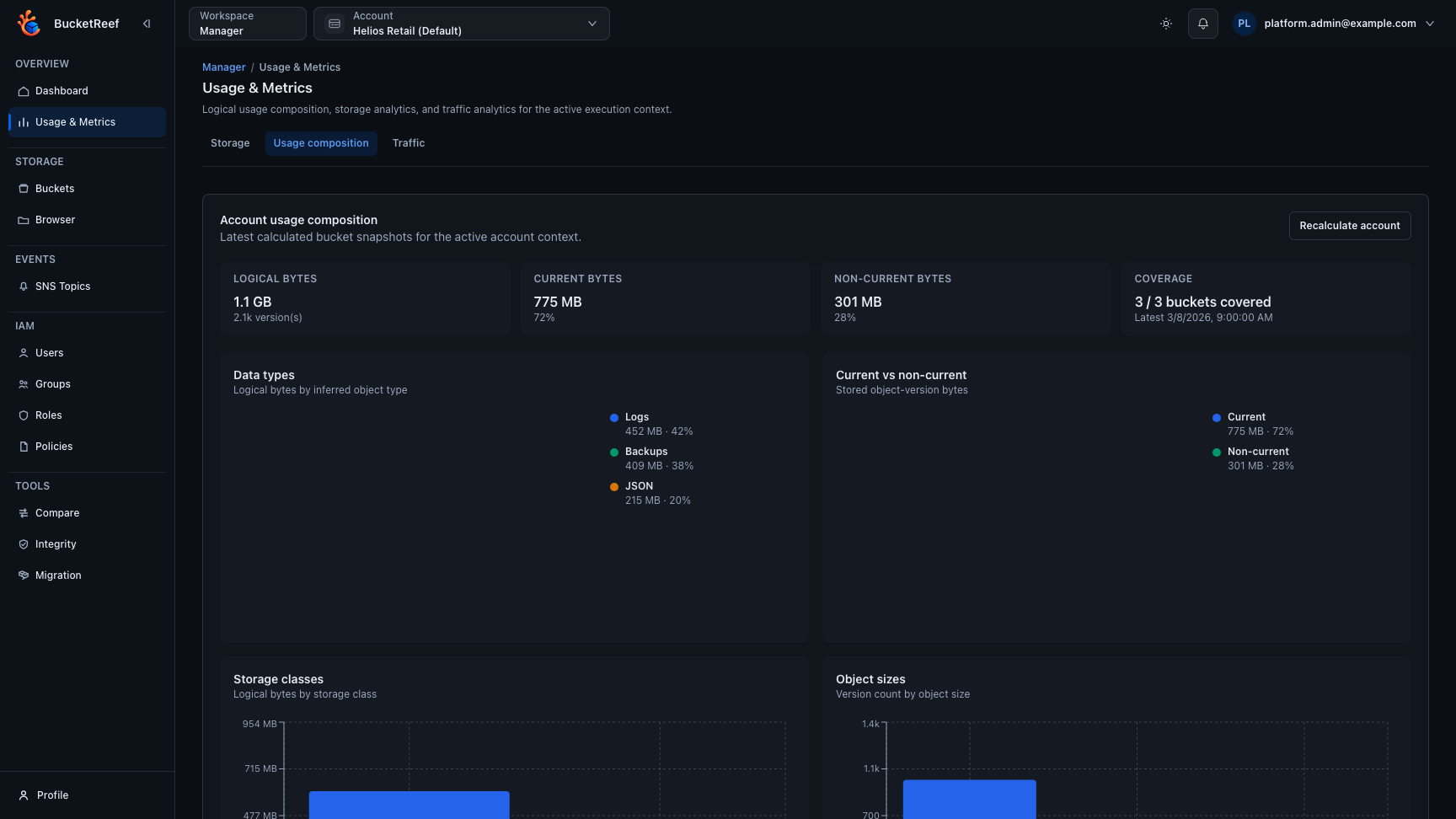Image resolution: width=1456 pixels, height=819 pixels.
Task: Click the Current Bytes 775 MB card
Action: click(x=666, y=298)
